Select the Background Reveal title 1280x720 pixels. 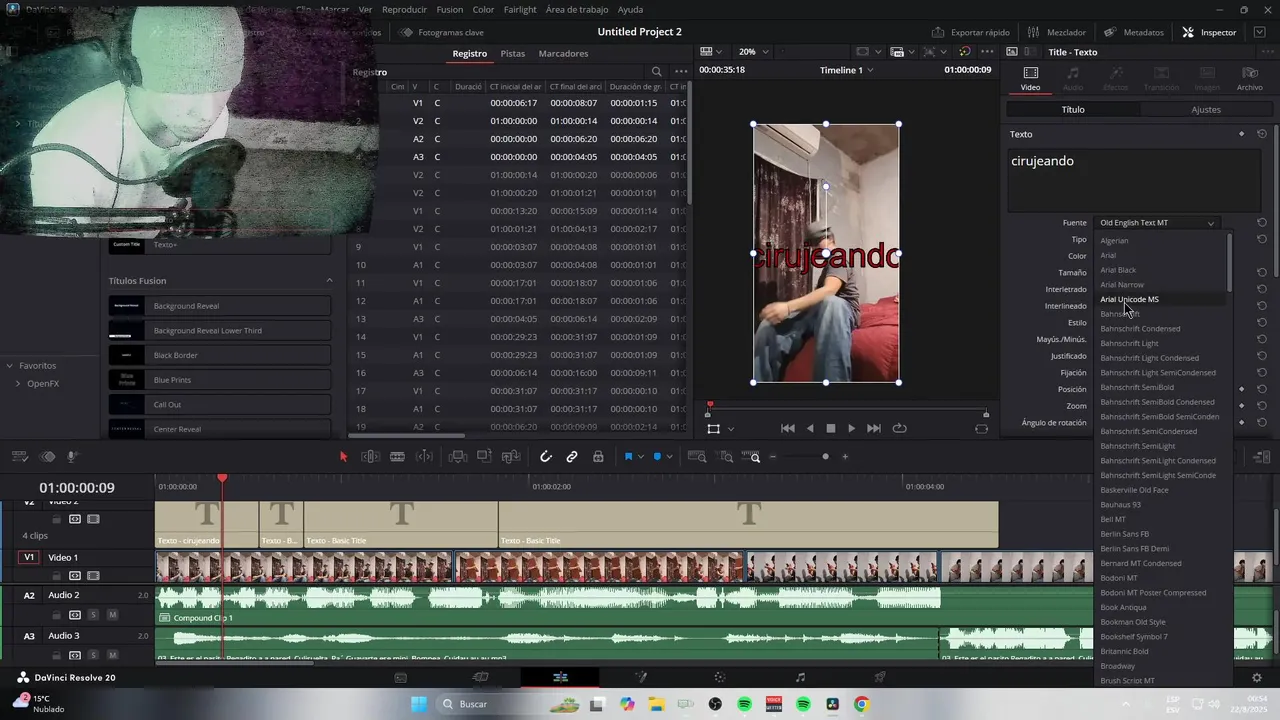coord(220,306)
